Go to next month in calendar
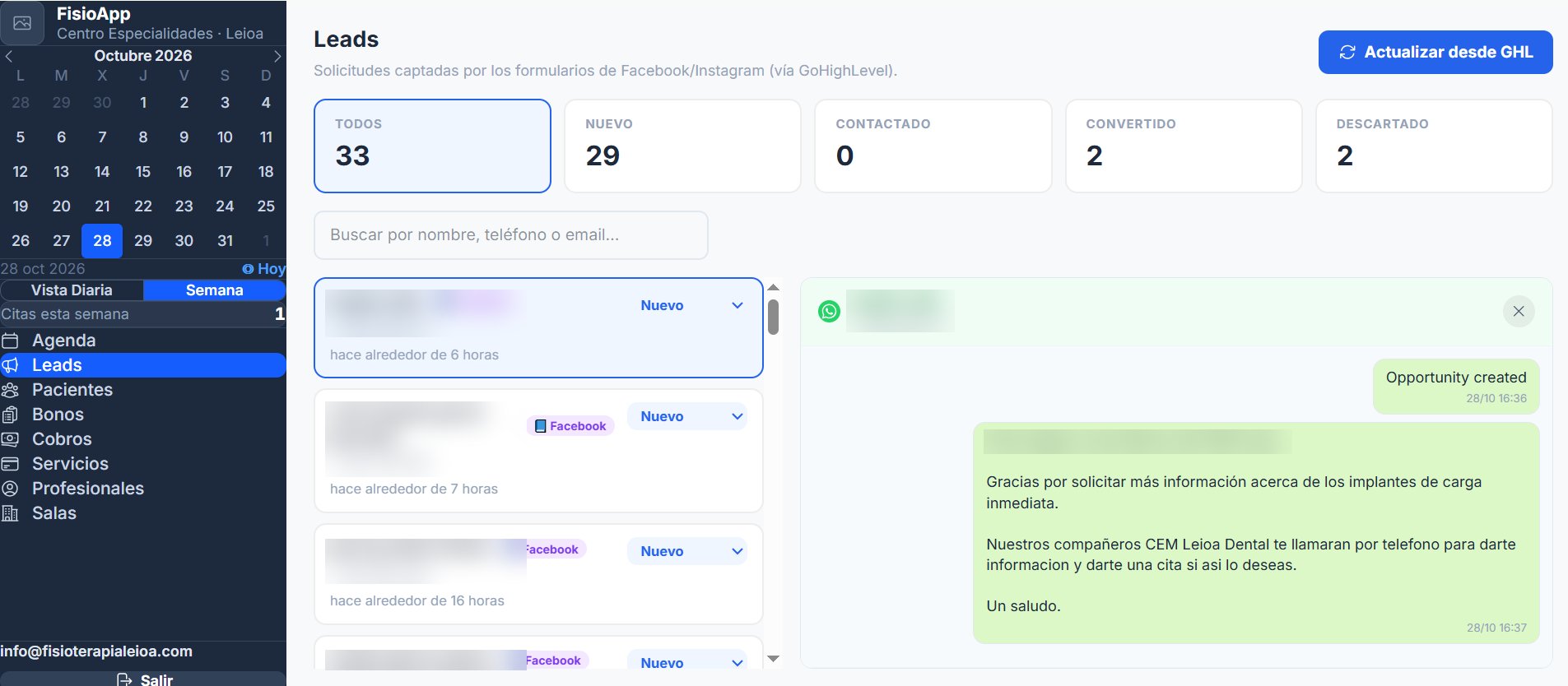Image resolution: width=1568 pixels, height=686 pixels. (277, 56)
